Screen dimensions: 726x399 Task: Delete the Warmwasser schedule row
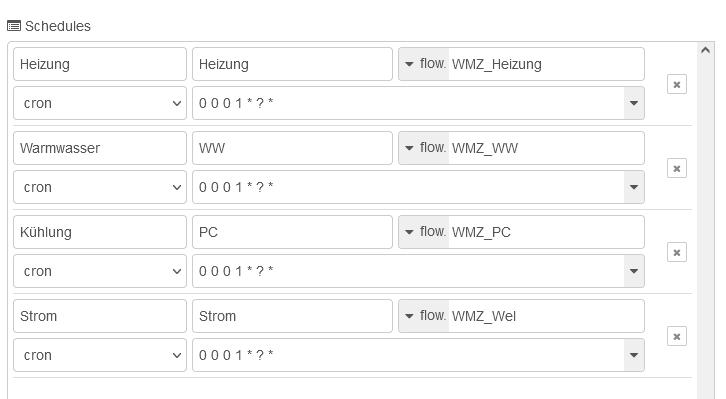coord(676,168)
